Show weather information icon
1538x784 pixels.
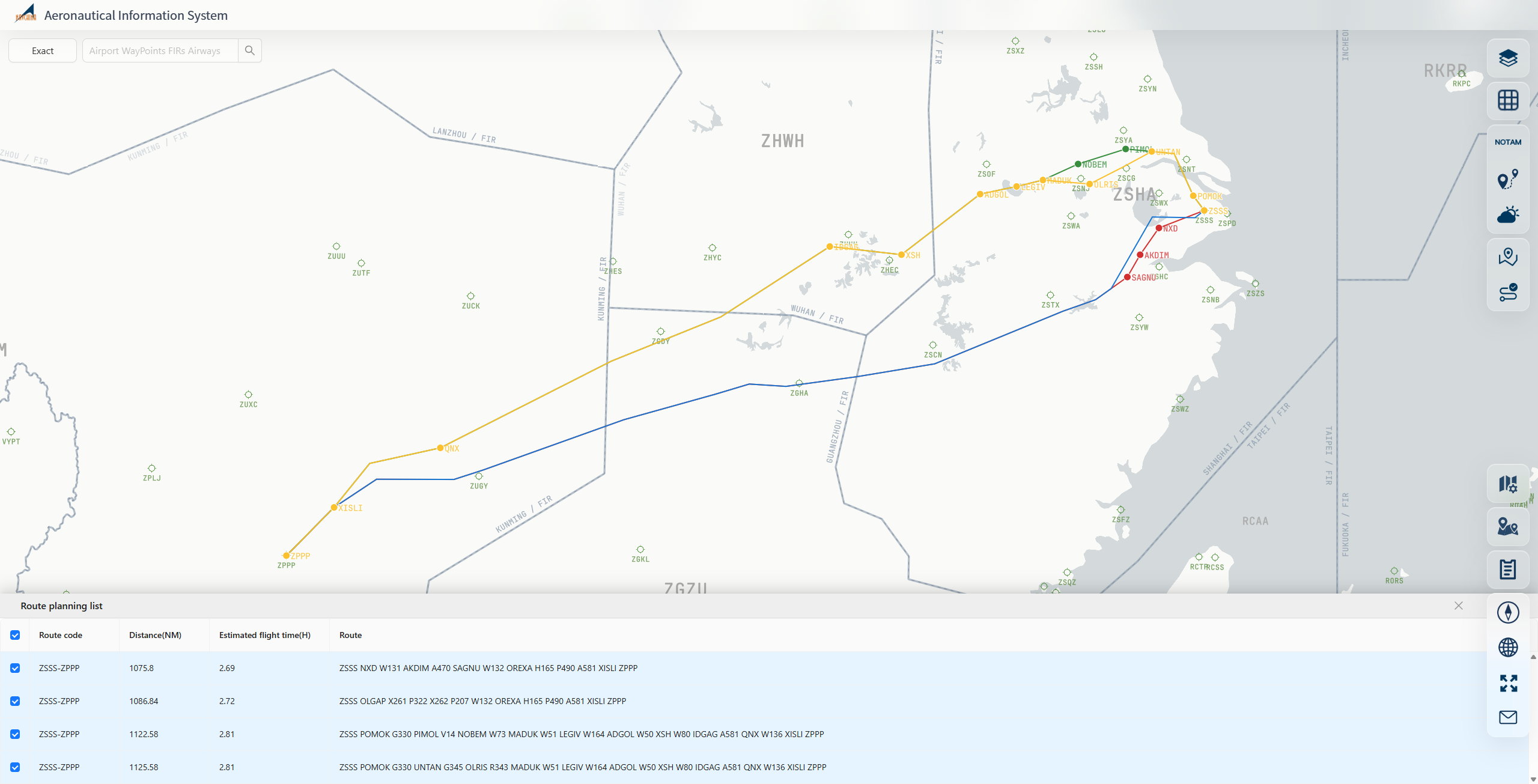click(1507, 215)
